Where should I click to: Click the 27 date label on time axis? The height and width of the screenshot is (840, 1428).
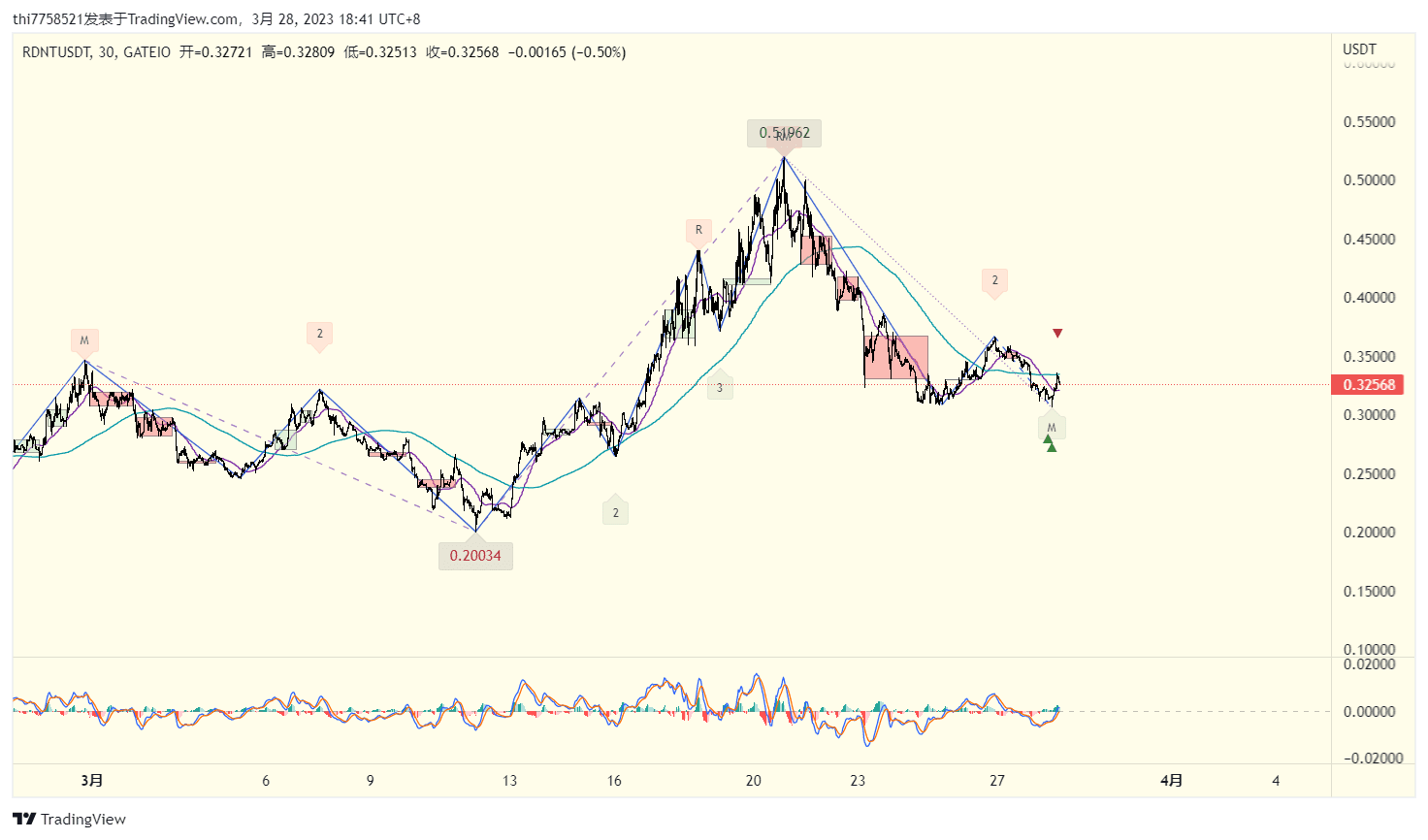tap(997, 781)
